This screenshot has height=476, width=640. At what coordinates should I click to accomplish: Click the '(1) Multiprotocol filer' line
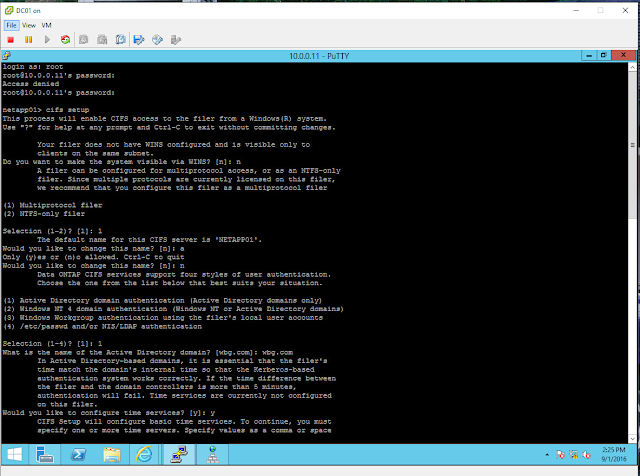tap(52, 205)
